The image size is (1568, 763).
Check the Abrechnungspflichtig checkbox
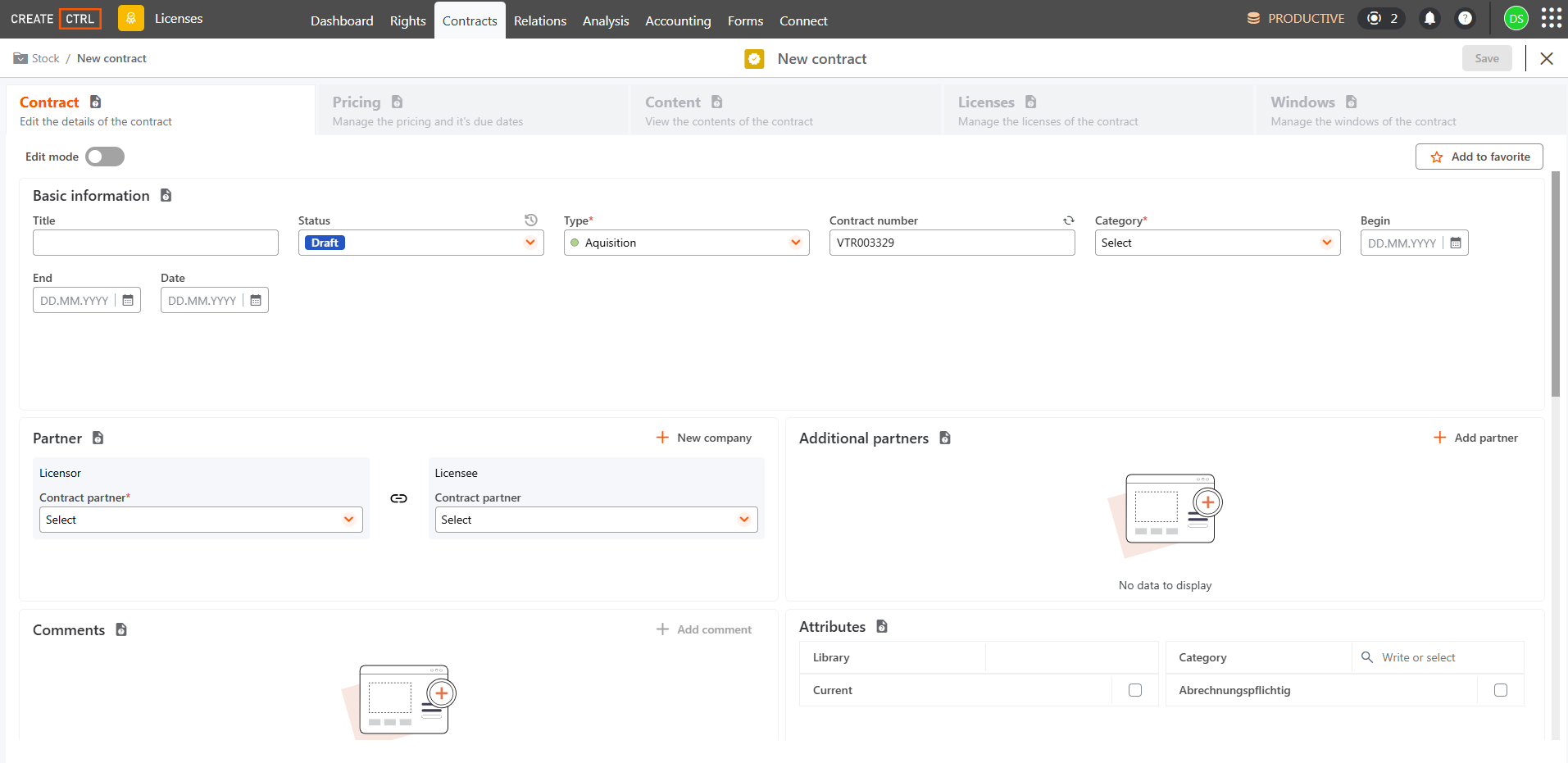pos(1501,690)
